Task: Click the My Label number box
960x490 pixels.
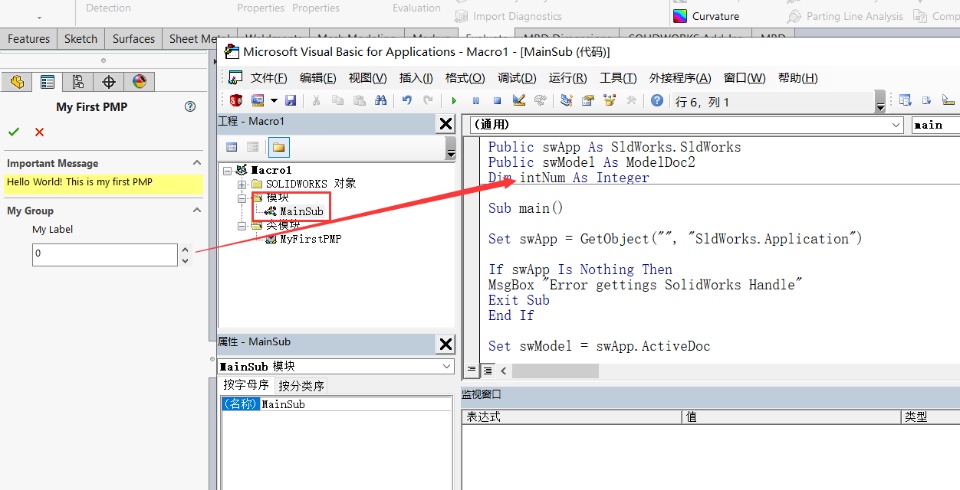Action: coord(105,255)
